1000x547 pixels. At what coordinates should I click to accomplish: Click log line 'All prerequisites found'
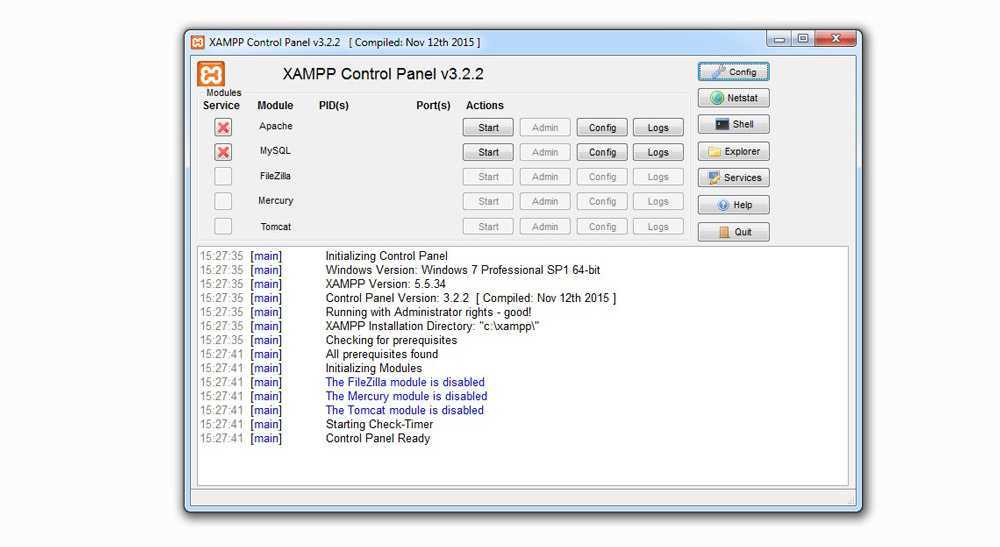382,354
